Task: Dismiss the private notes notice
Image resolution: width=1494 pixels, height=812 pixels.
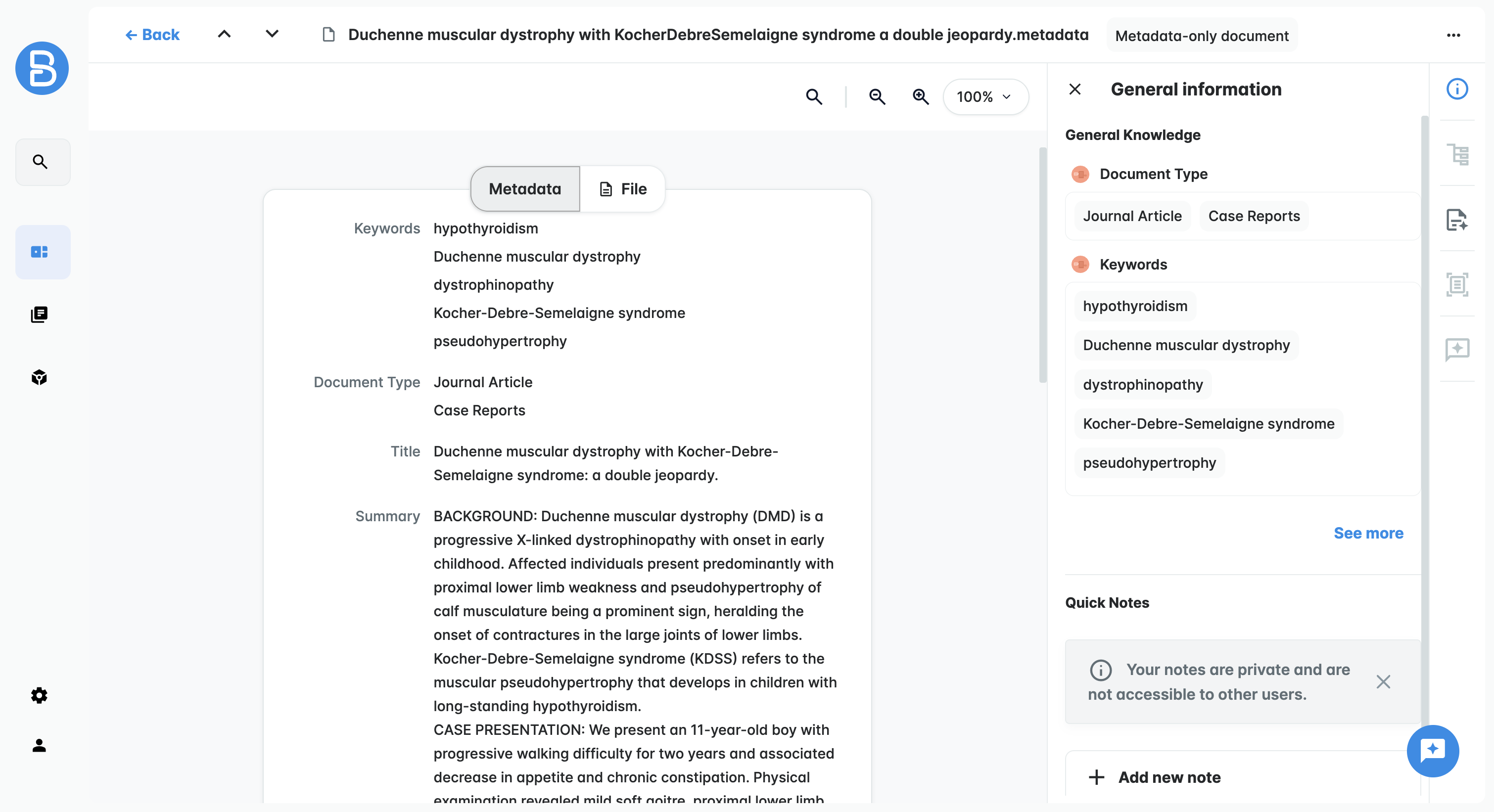Action: pos(1383,681)
